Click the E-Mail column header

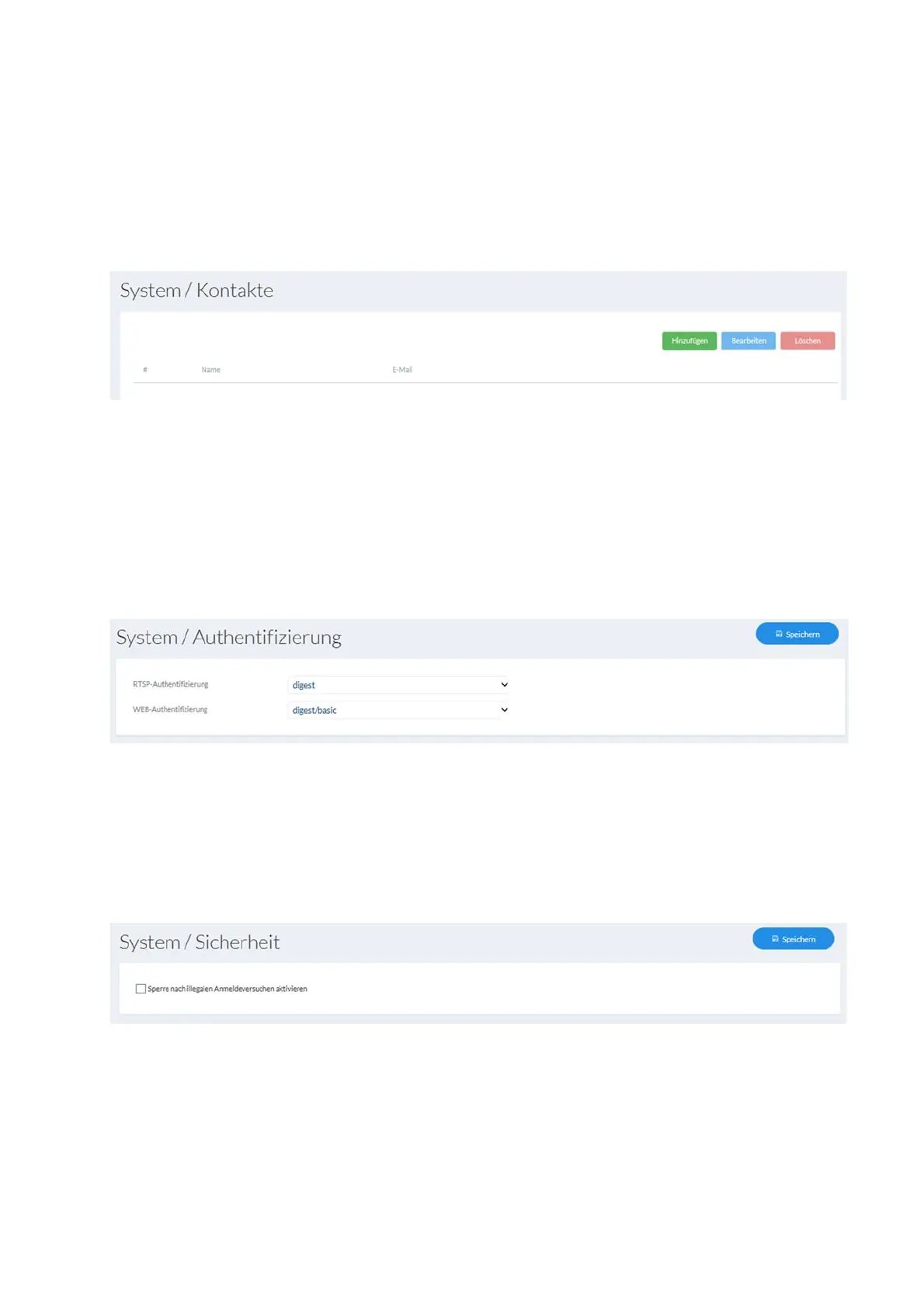coord(401,370)
